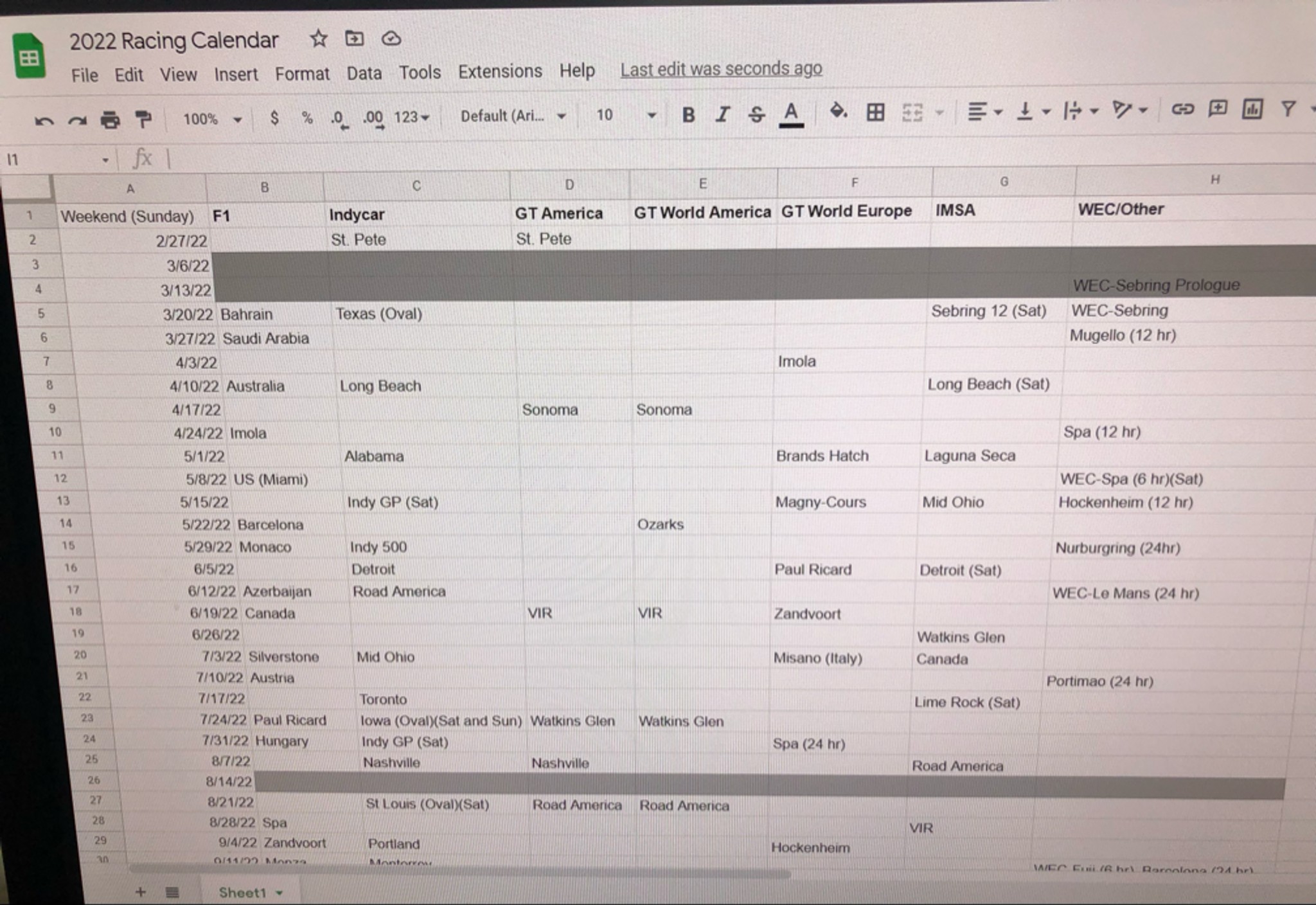Open the View menu
The image size is (1316, 905).
[x=178, y=75]
